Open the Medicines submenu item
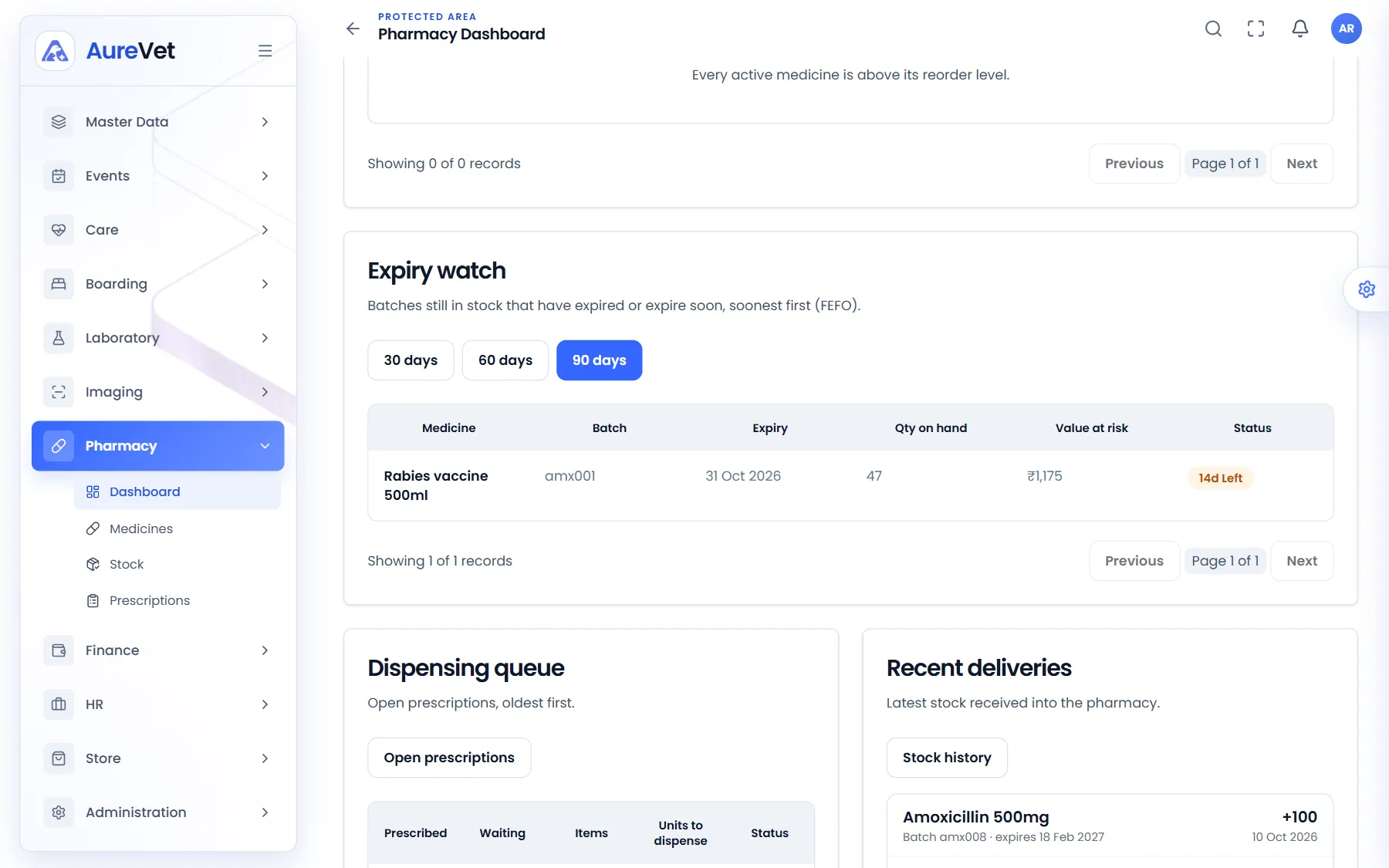1389x868 pixels. pyautogui.click(x=177, y=529)
